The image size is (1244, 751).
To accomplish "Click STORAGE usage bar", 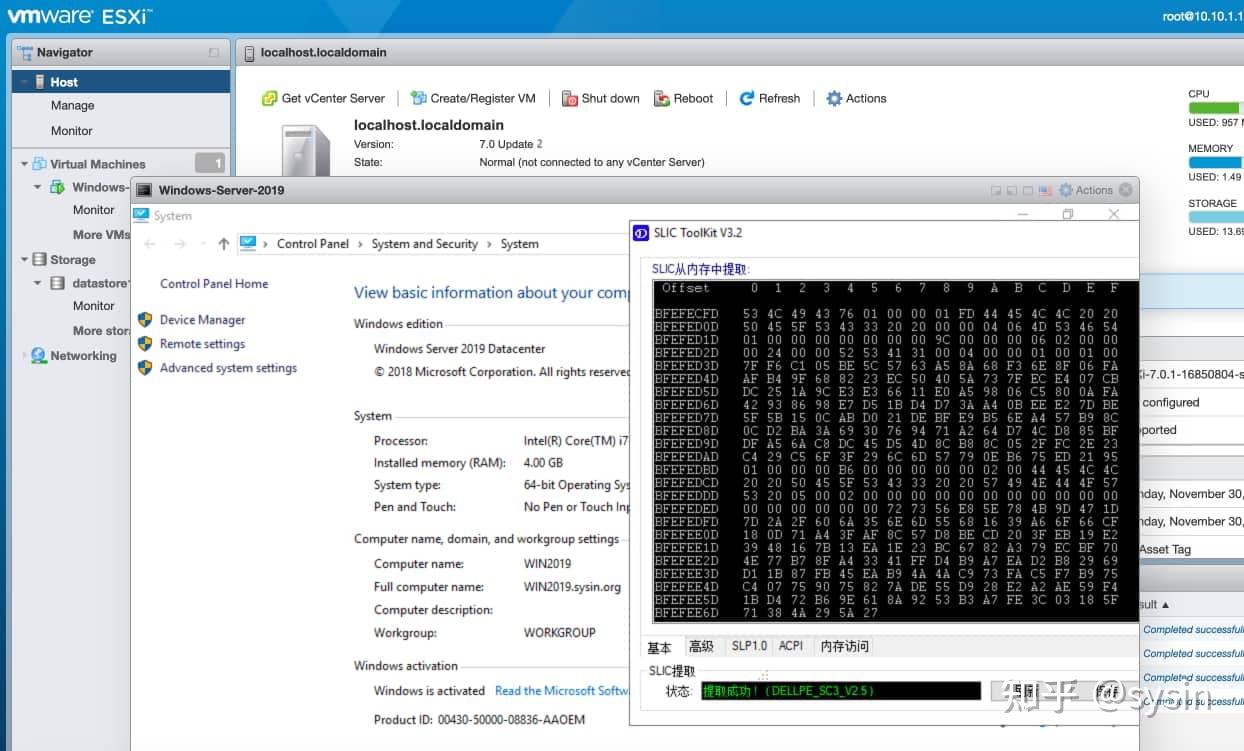I will point(1216,216).
